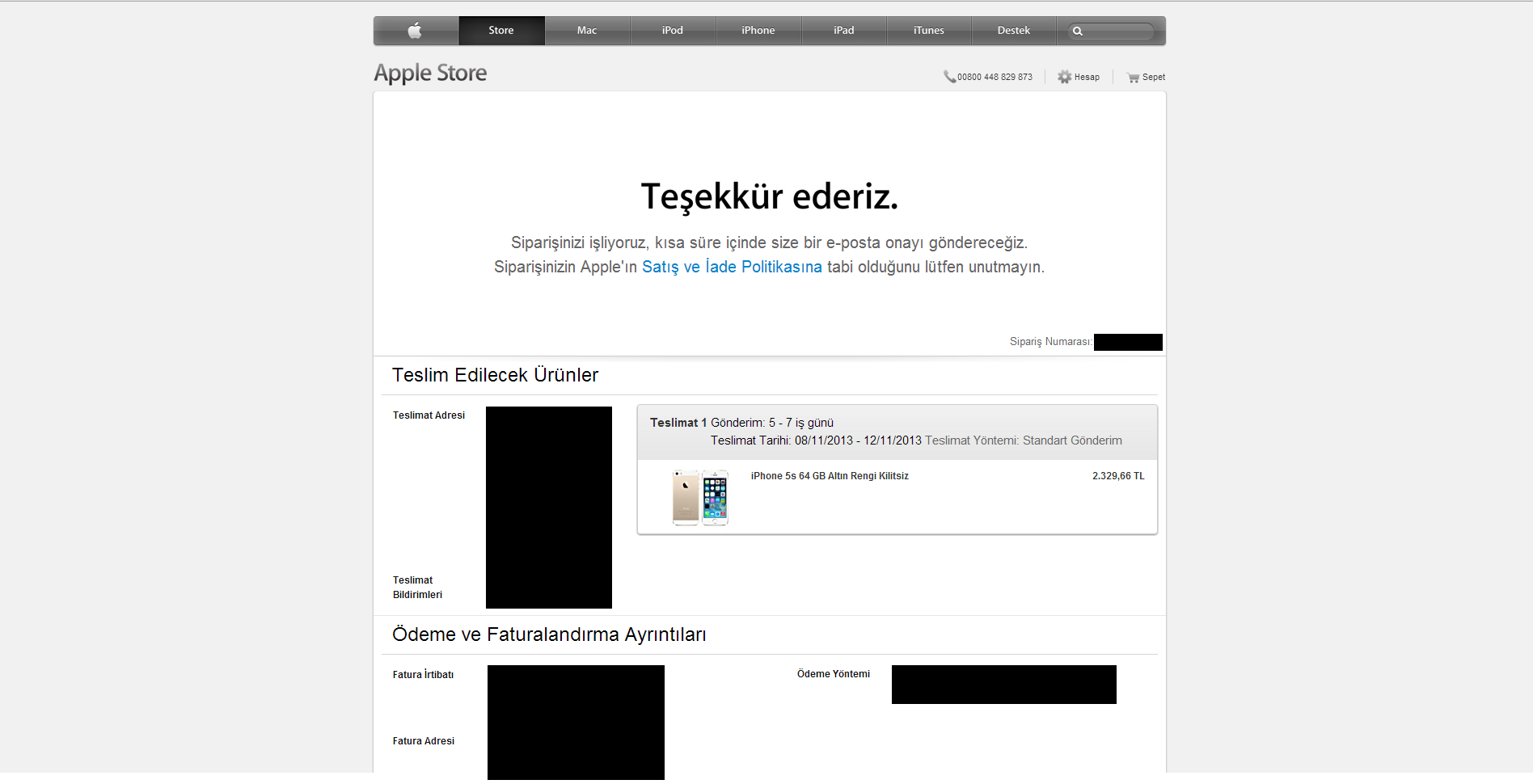Click the search magnifier icon
This screenshot has height=784, width=1533.
coord(1078,32)
